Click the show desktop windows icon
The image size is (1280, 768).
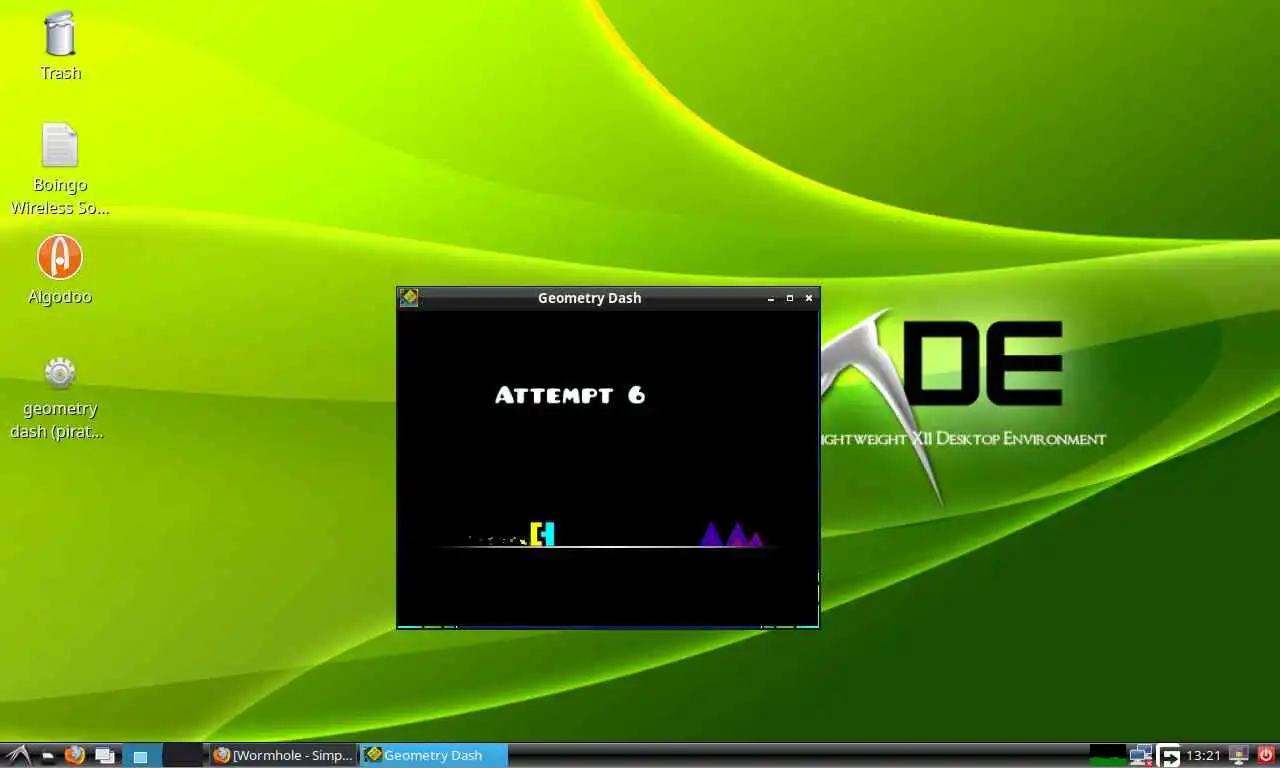[x=105, y=756]
